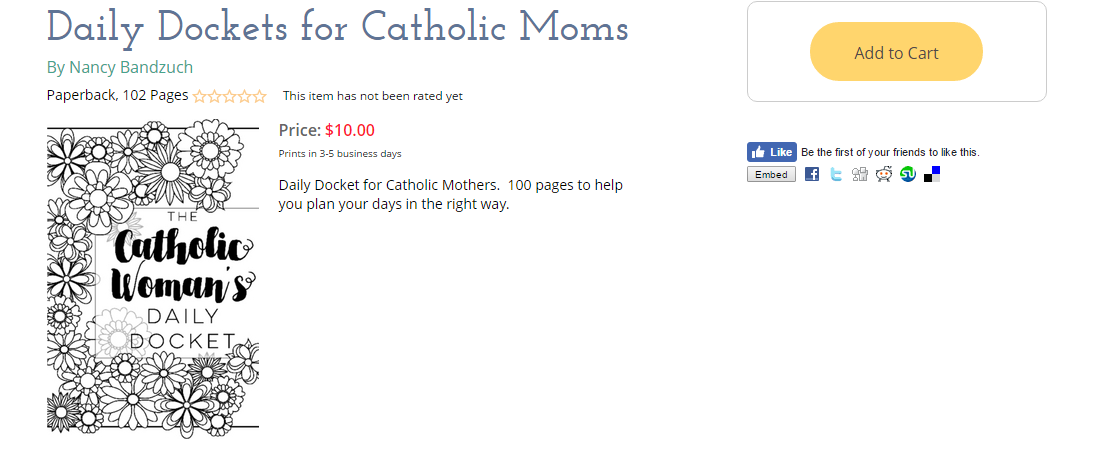This screenshot has height=449, width=1094.
Task: Click the Daily Dockets book title
Action: pos(337,27)
